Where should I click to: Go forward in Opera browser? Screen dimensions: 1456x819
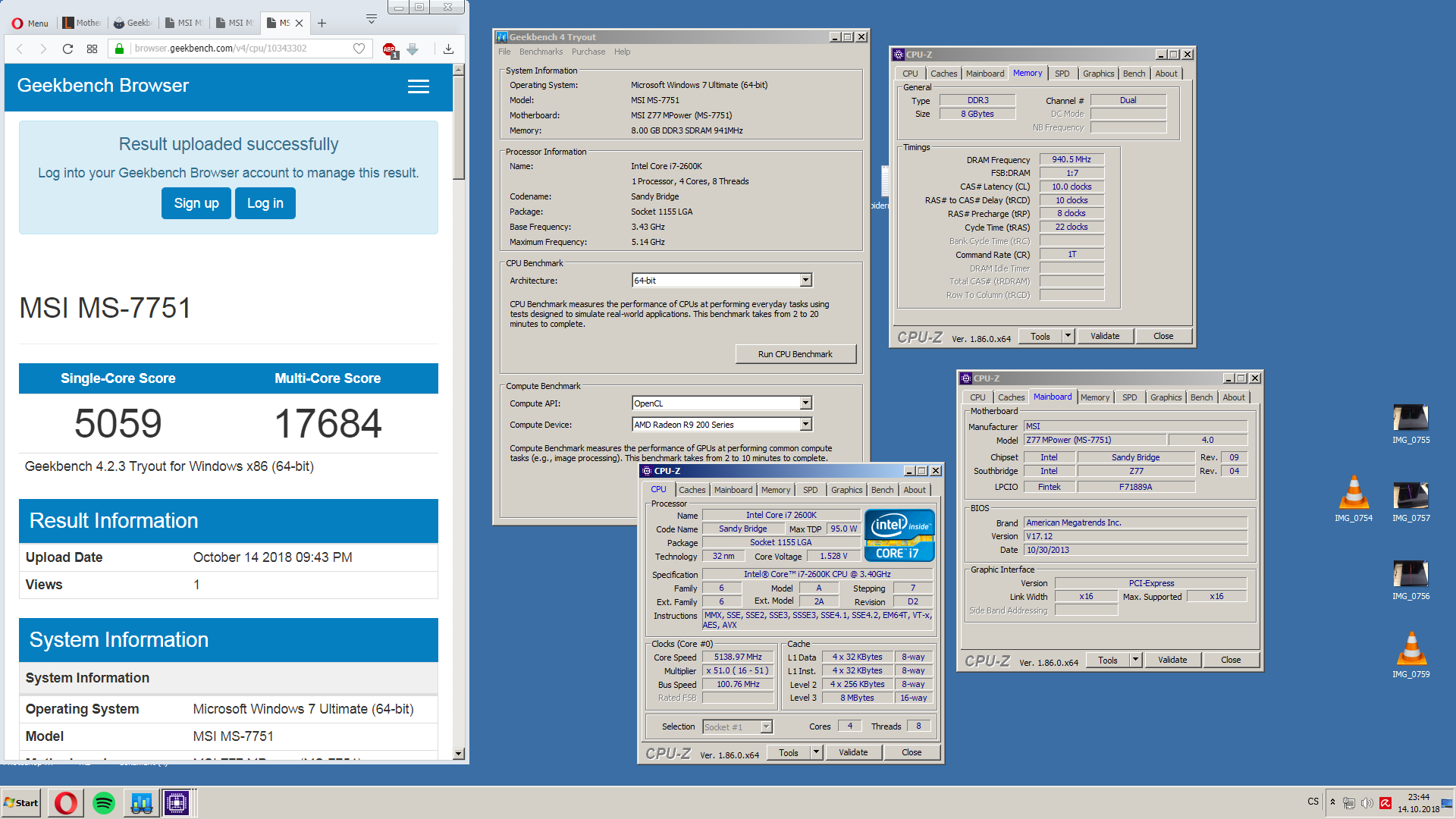tap(43, 49)
